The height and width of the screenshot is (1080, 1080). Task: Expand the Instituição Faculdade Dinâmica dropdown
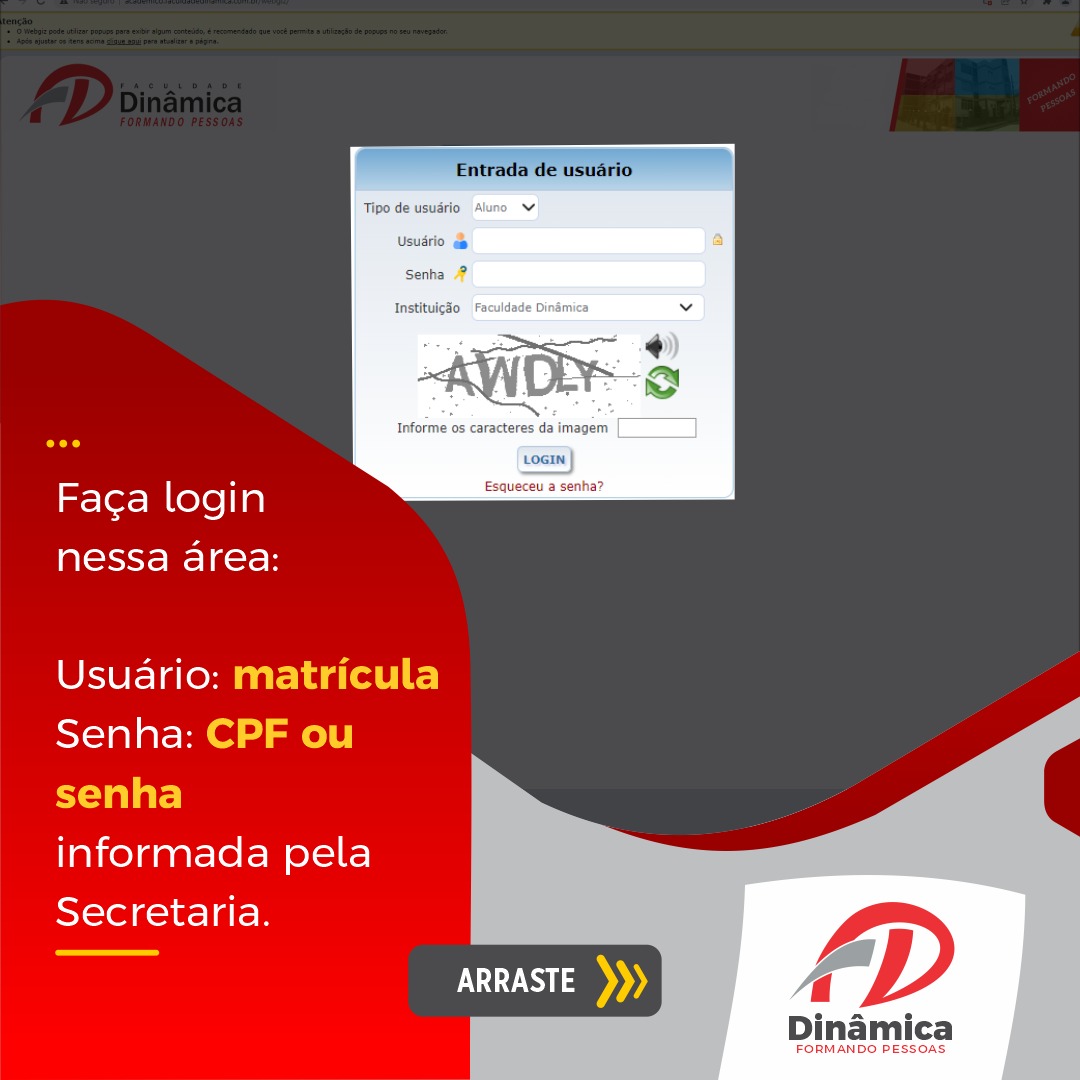[x=588, y=307]
